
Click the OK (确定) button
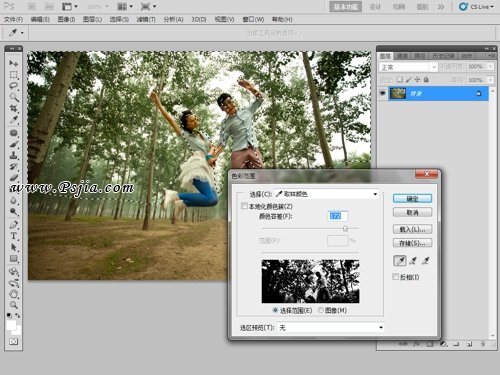[x=412, y=199]
